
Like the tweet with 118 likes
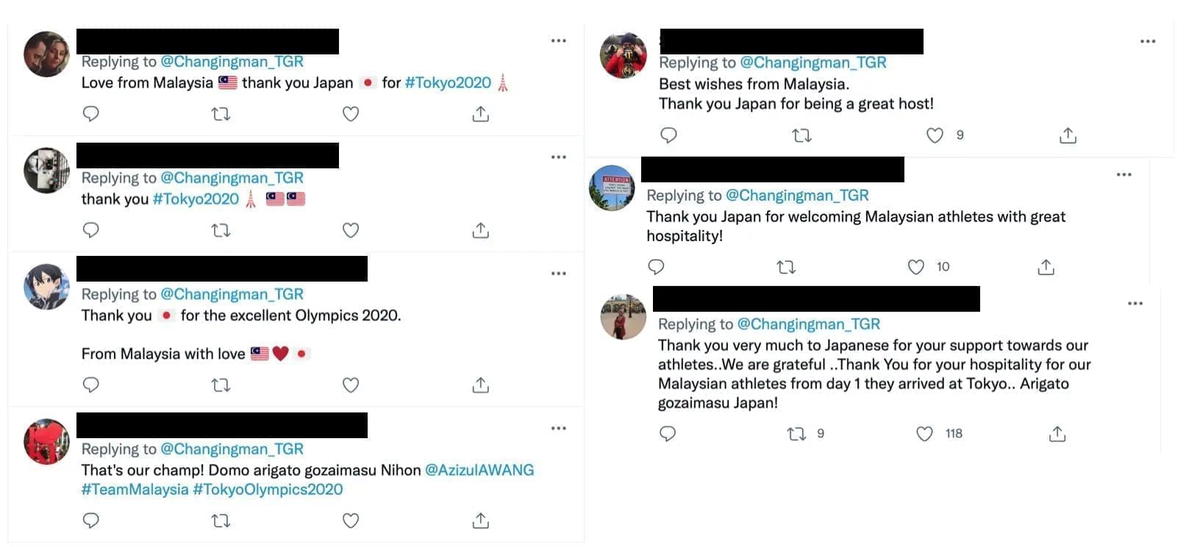click(925, 434)
